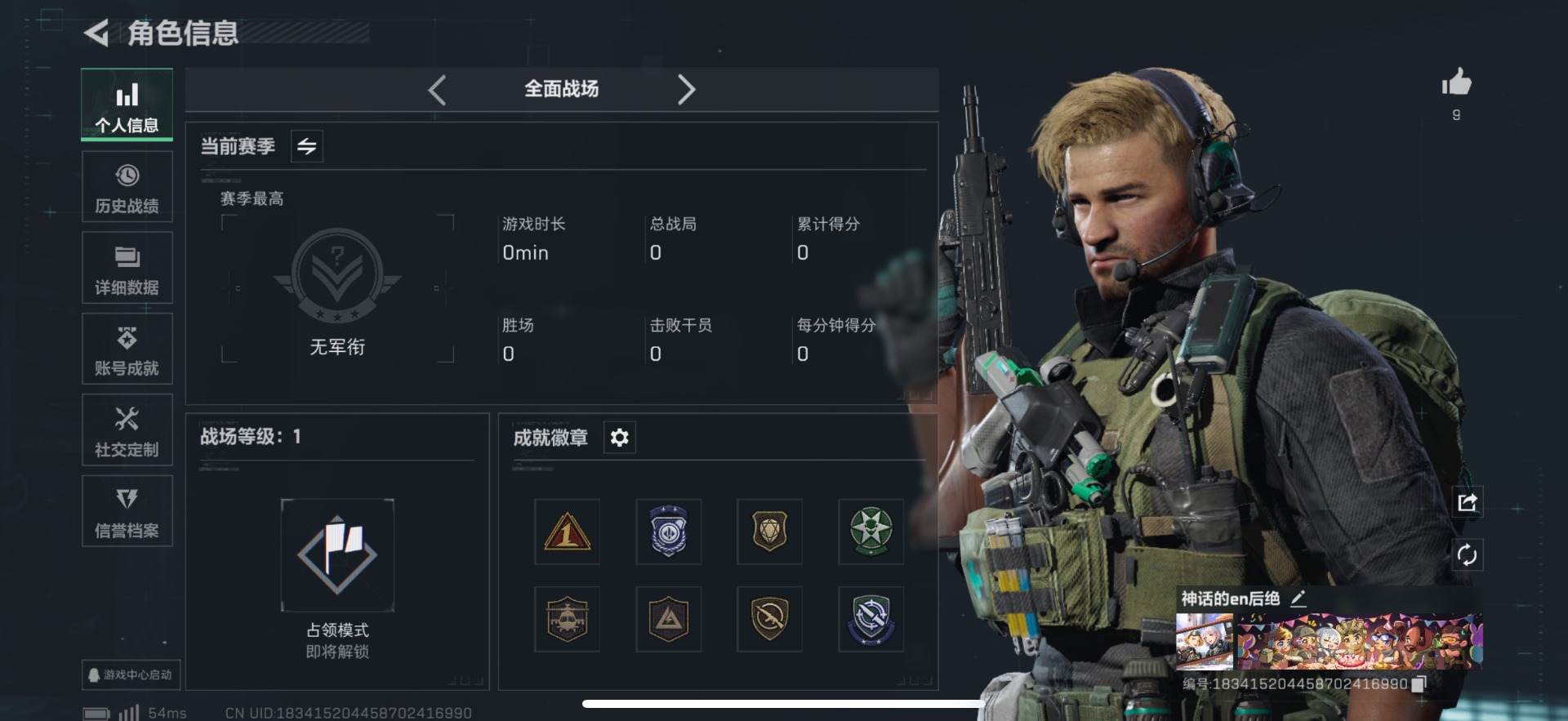Screen dimensions: 1568x721
Task: Copy the player ID number icon
Action: (x=1419, y=683)
